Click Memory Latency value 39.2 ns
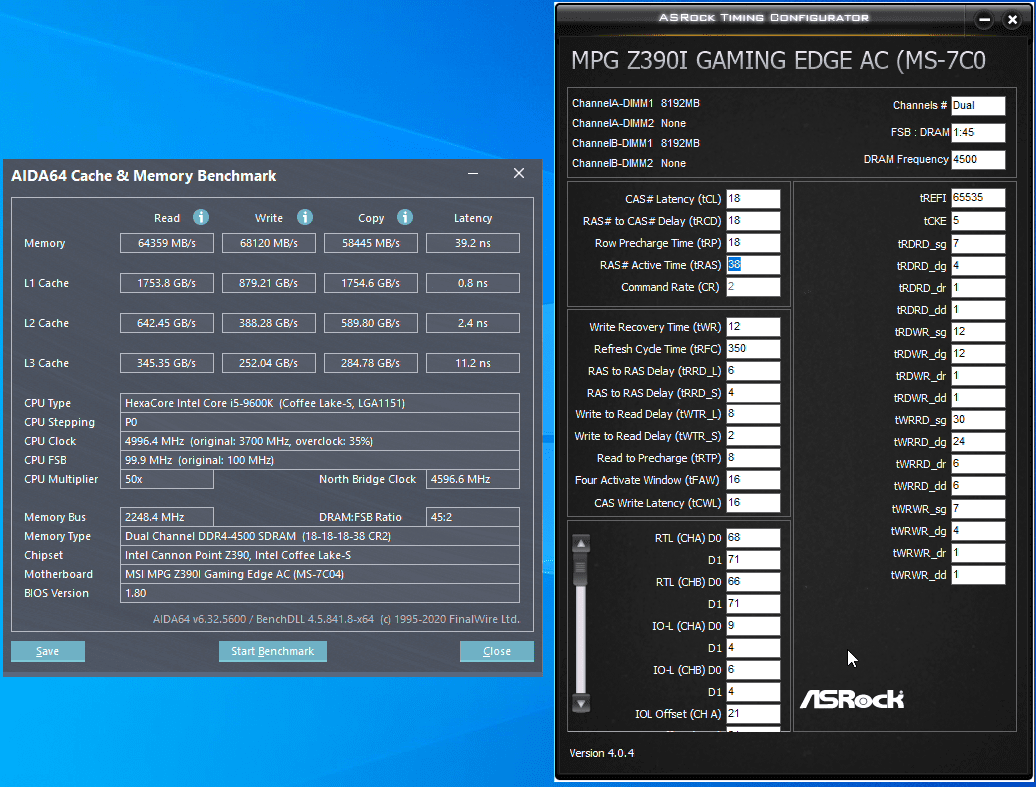 (473, 243)
